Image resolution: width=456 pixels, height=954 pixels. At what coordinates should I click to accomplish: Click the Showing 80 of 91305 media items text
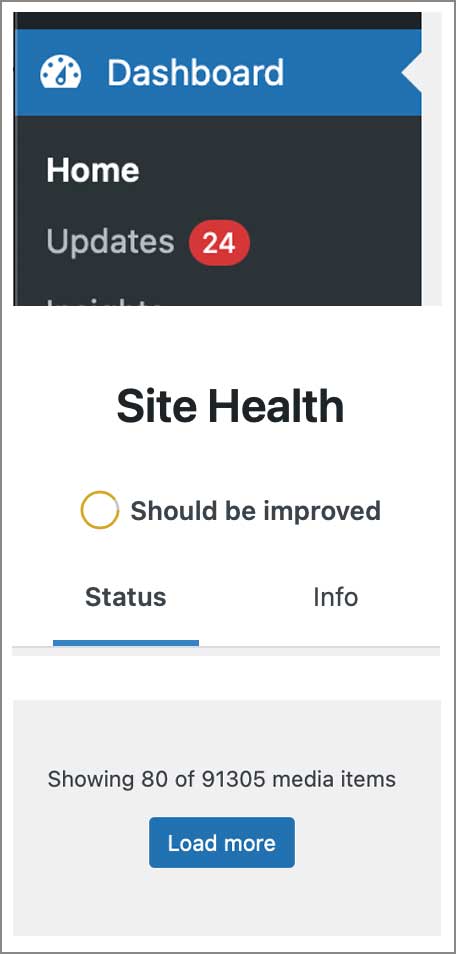click(x=222, y=779)
